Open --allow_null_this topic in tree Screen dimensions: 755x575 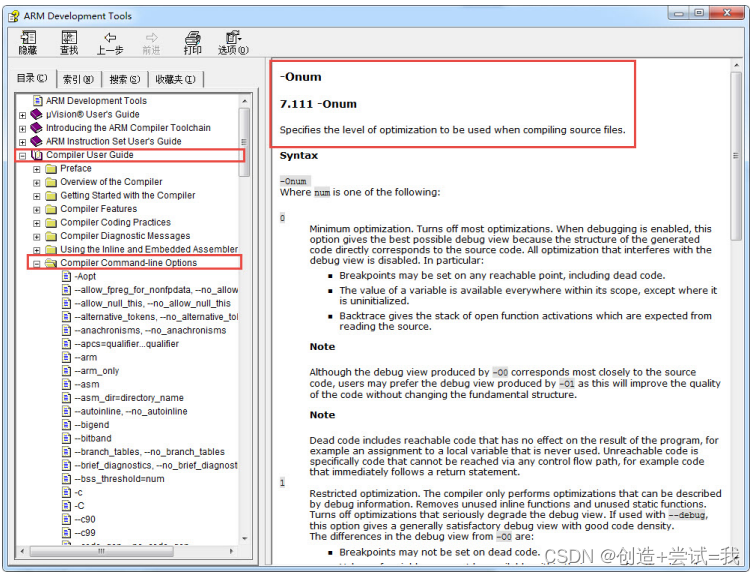[x=153, y=303]
